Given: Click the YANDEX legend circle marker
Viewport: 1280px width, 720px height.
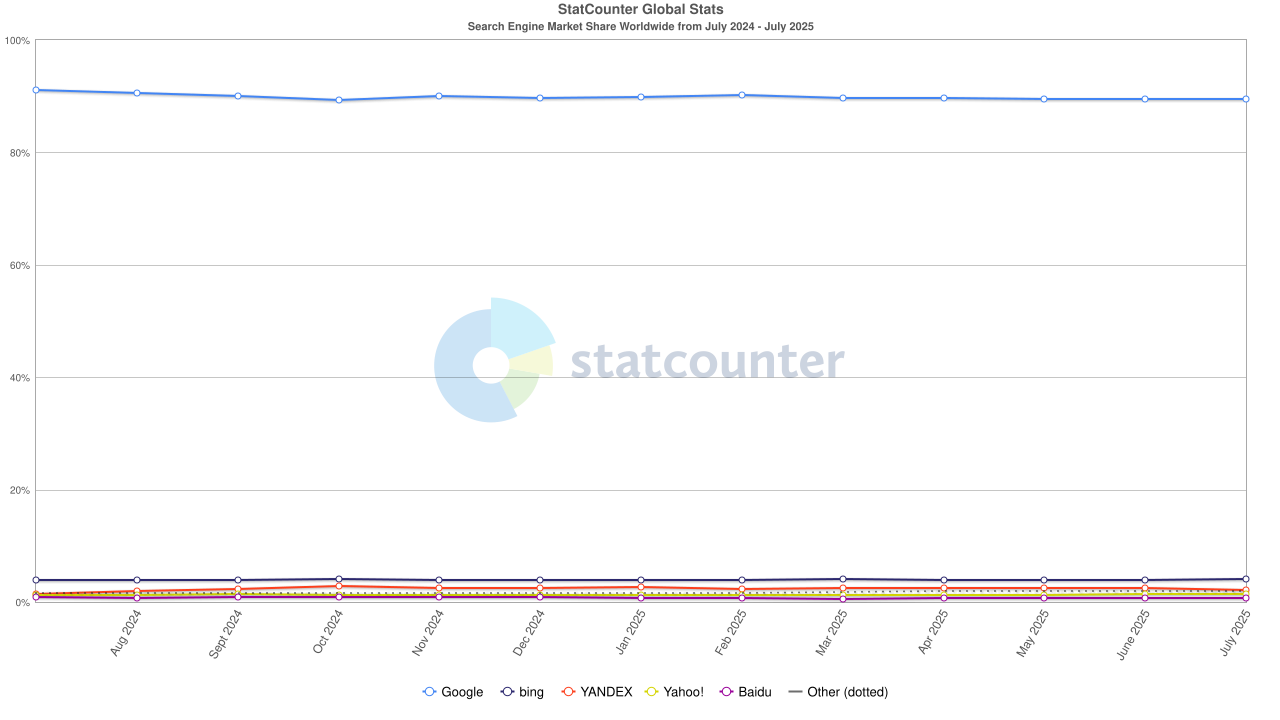Looking at the screenshot, I should (x=569, y=692).
